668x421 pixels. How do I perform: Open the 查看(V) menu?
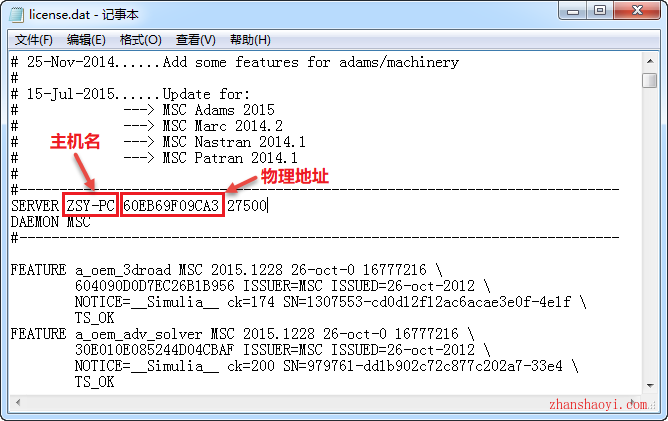click(x=196, y=40)
